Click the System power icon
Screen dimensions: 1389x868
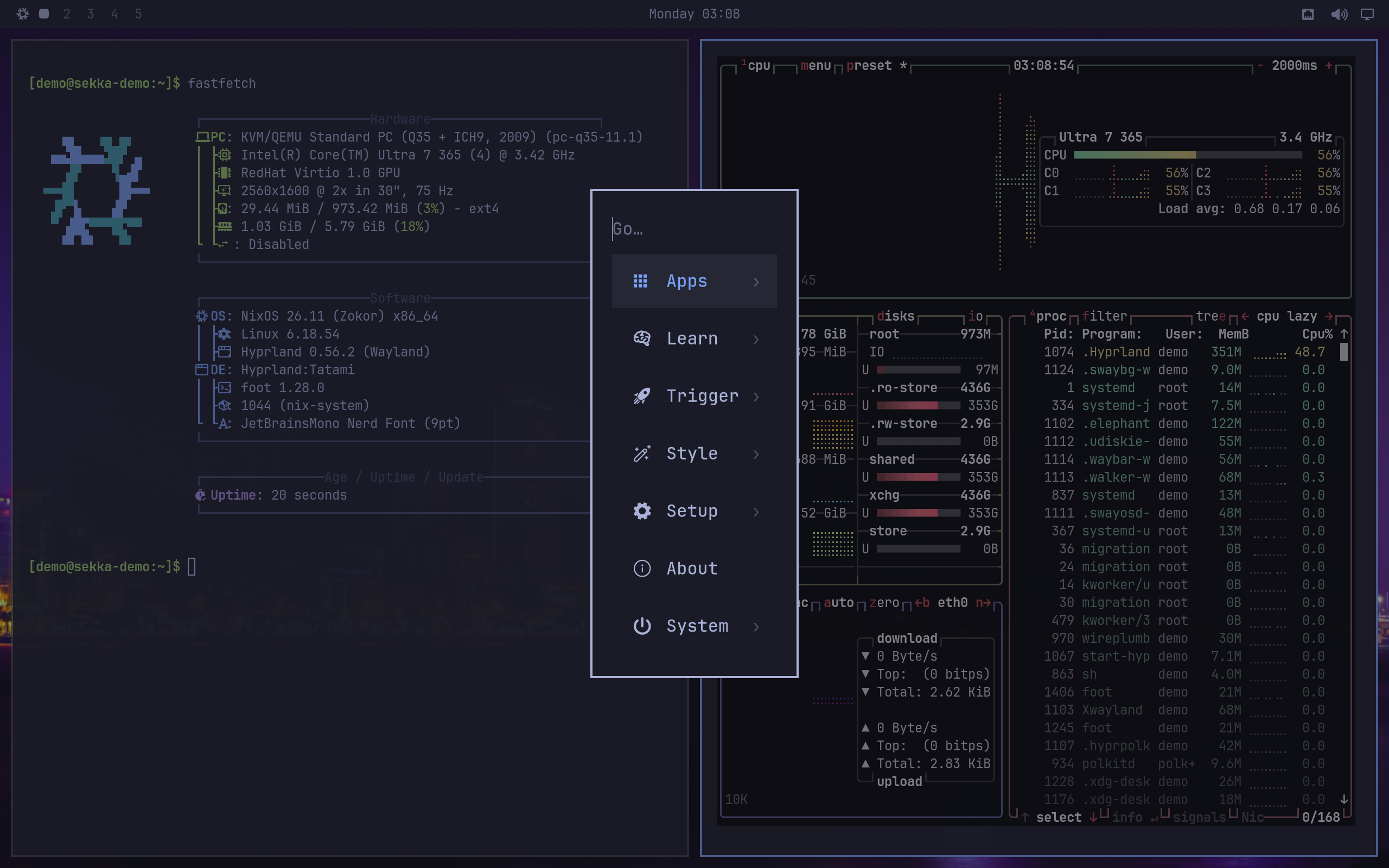[x=642, y=626]
